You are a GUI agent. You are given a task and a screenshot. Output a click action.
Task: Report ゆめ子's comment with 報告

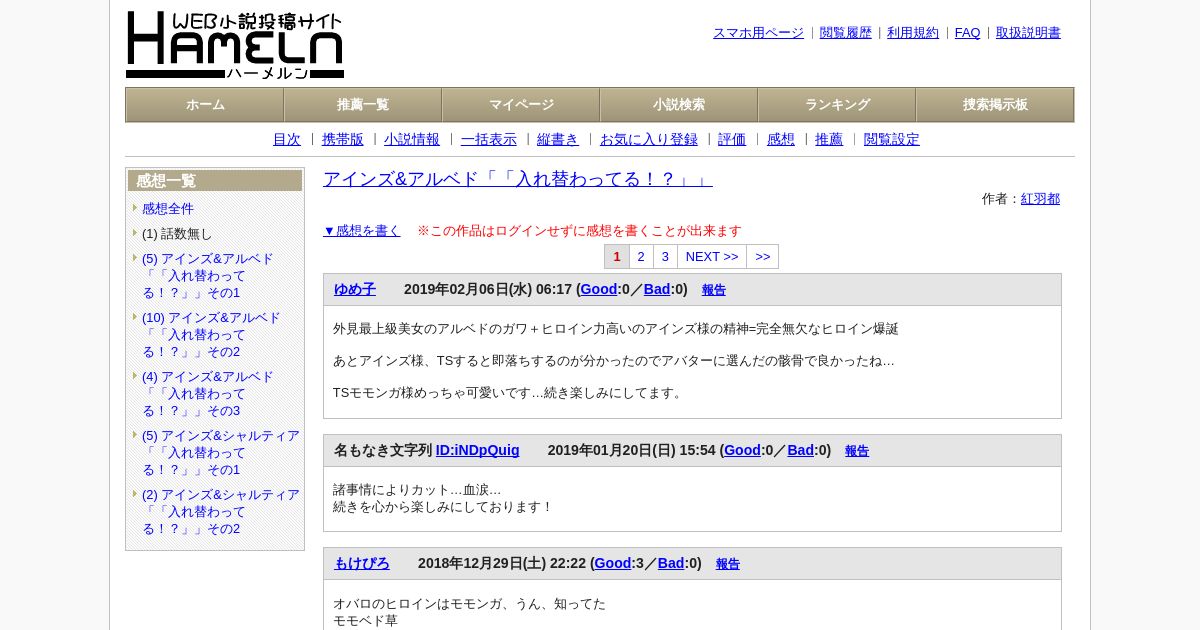[x=714, y=290]
